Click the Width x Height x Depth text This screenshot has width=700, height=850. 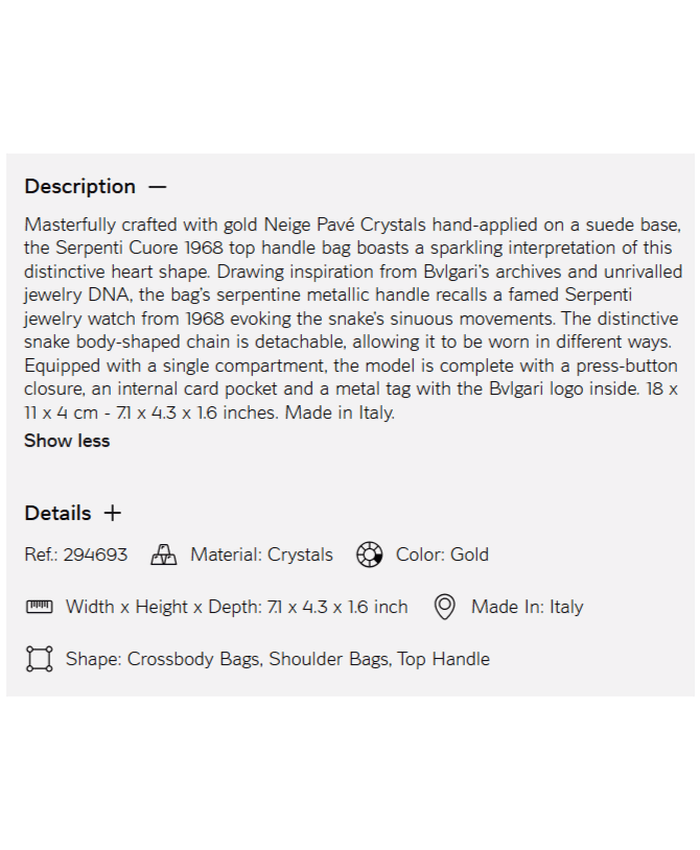pyautogui.click(x=237, y=607)
